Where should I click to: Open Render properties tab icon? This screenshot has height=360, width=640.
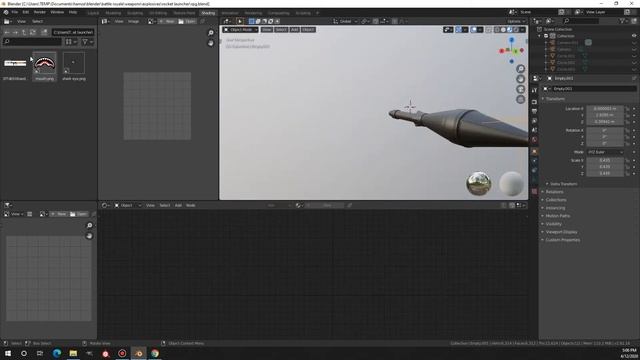(x=534, y=102)
